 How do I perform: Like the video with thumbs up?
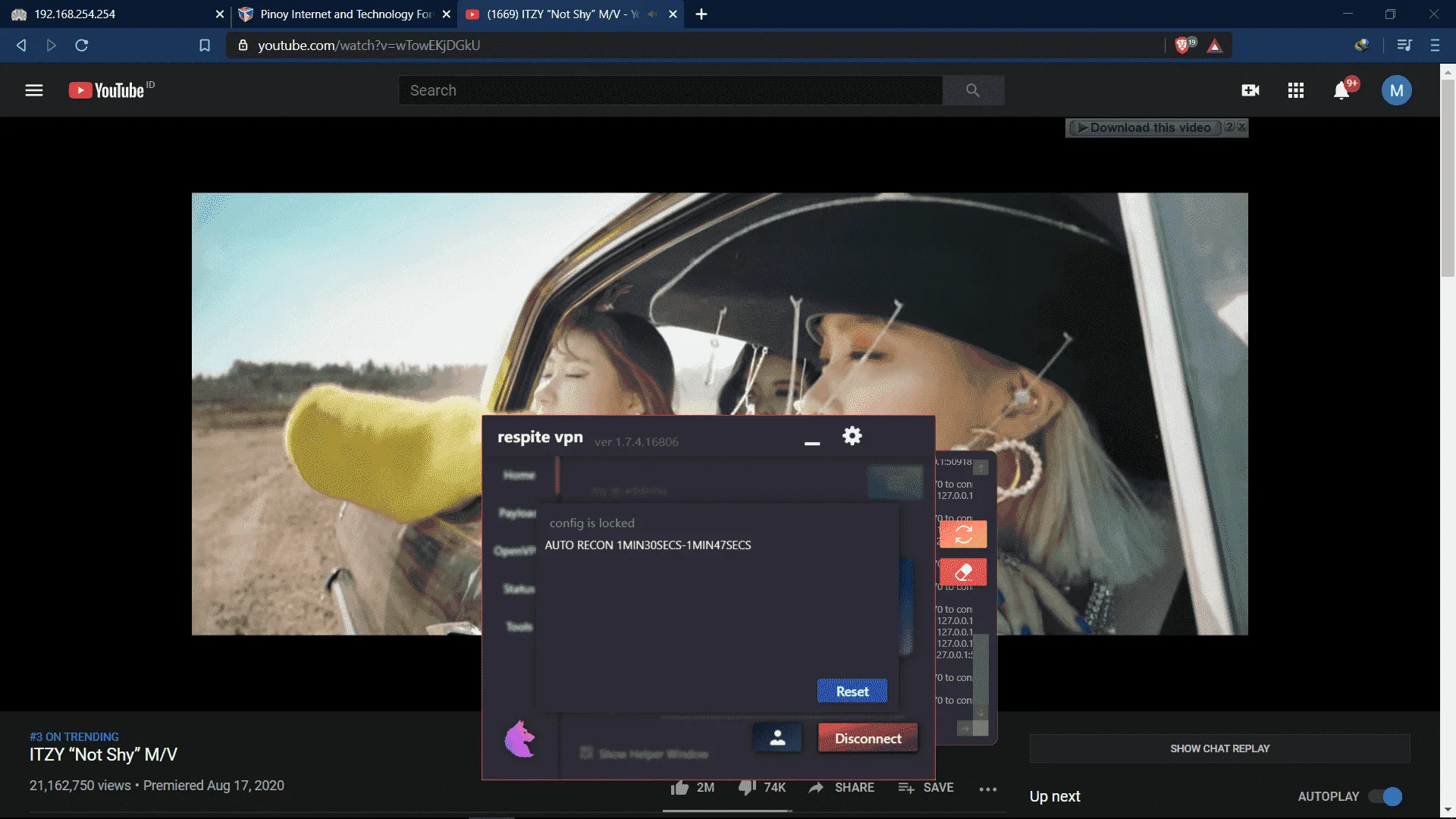679,787
